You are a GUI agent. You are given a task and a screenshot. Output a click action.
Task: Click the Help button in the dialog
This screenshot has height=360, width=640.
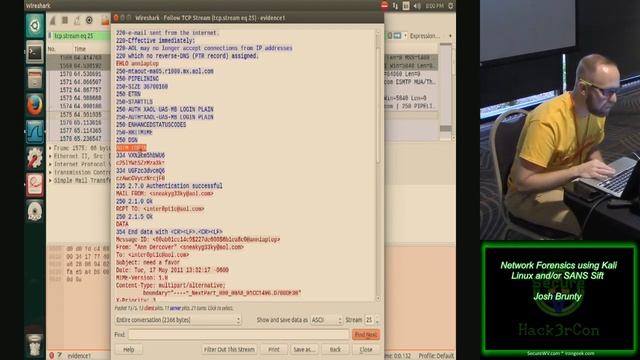click(129, 349)
